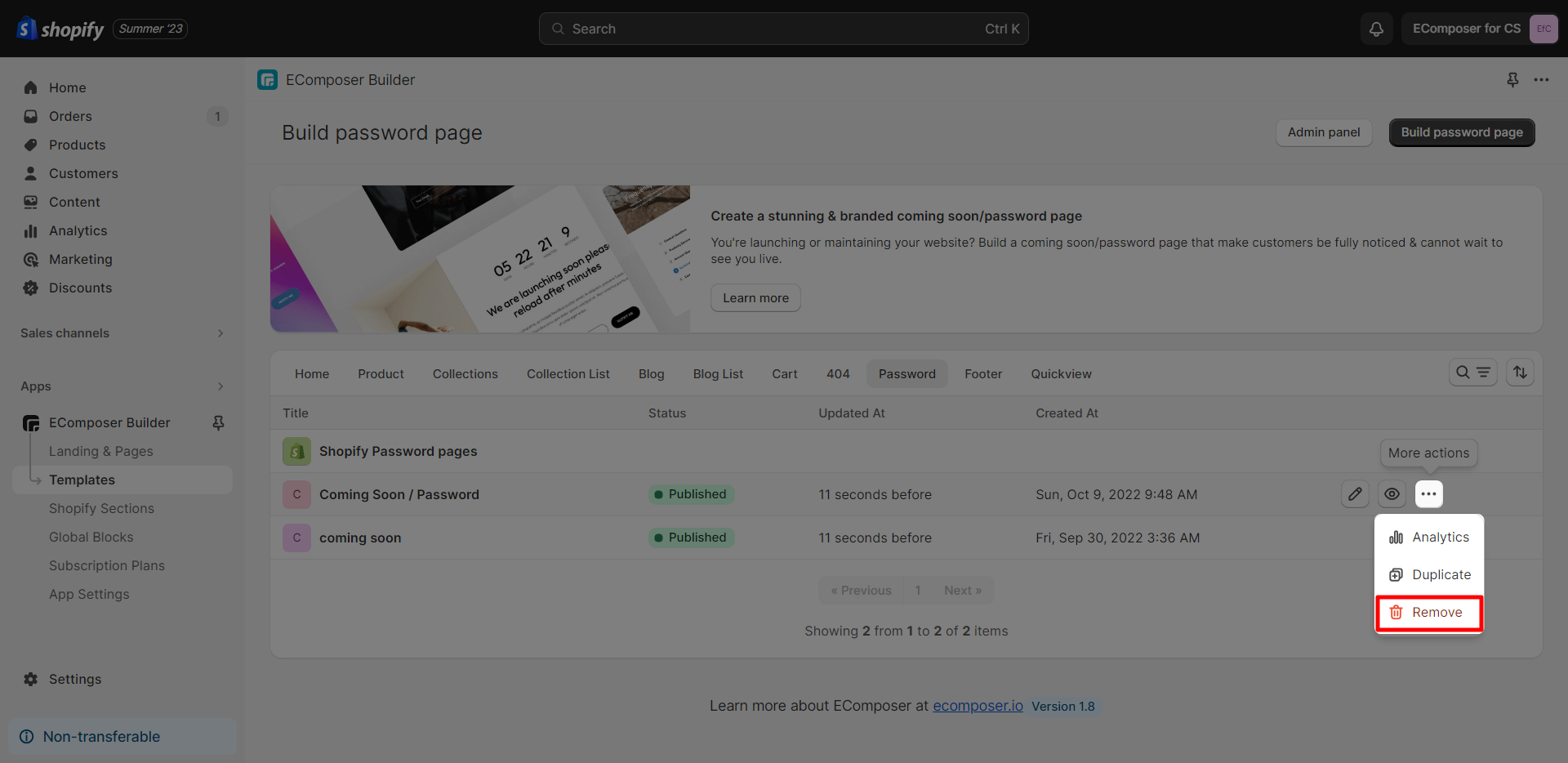
Task: Switch to the Product tab
Action: pos(381,374)
